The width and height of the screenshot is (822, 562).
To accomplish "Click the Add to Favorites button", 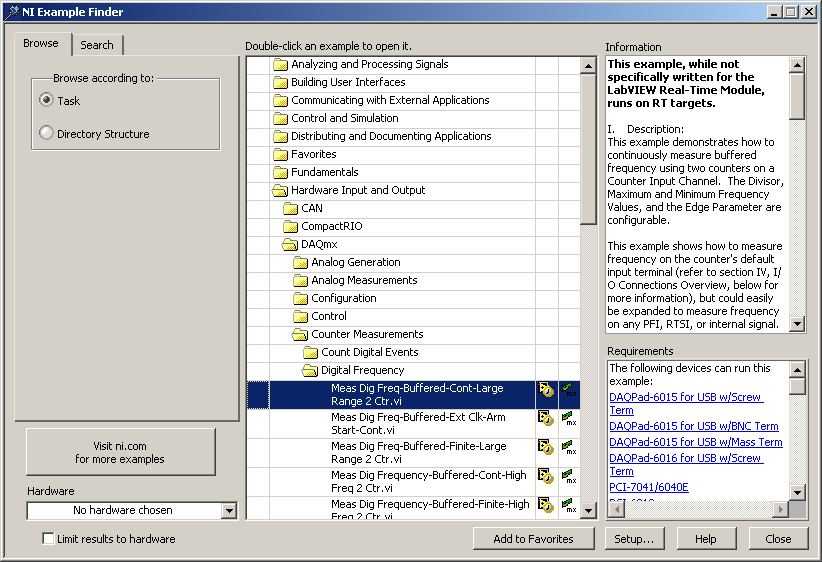I will coord(534,539).
